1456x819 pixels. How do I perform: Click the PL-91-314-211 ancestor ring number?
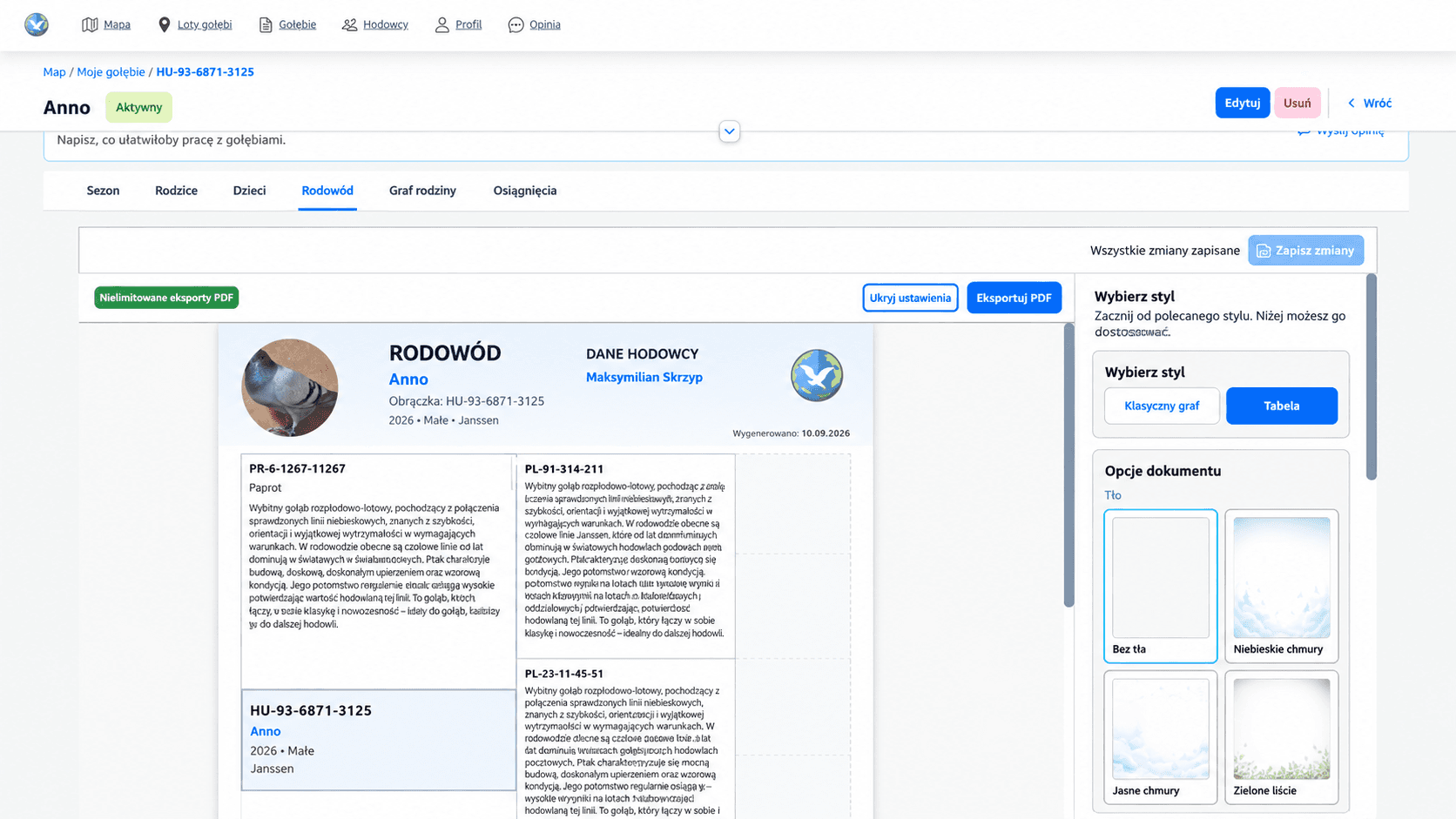point(564,469)
